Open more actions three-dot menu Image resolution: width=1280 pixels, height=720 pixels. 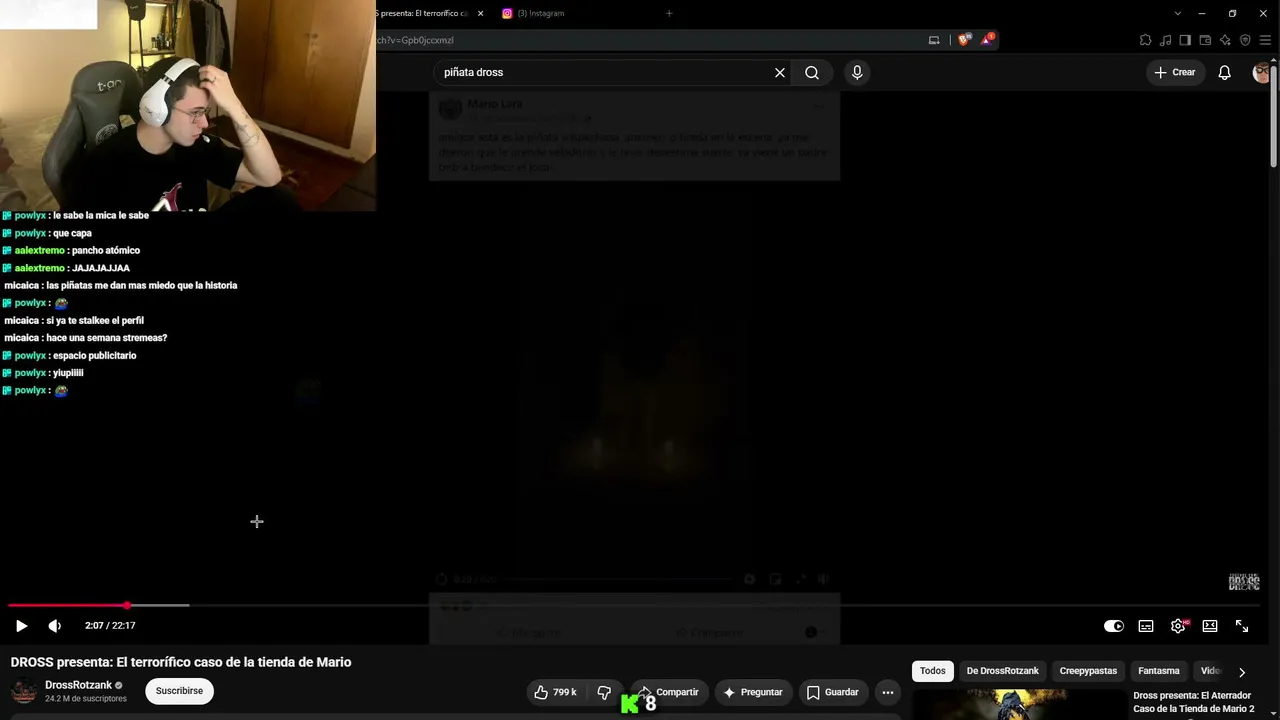coord(887,692)
